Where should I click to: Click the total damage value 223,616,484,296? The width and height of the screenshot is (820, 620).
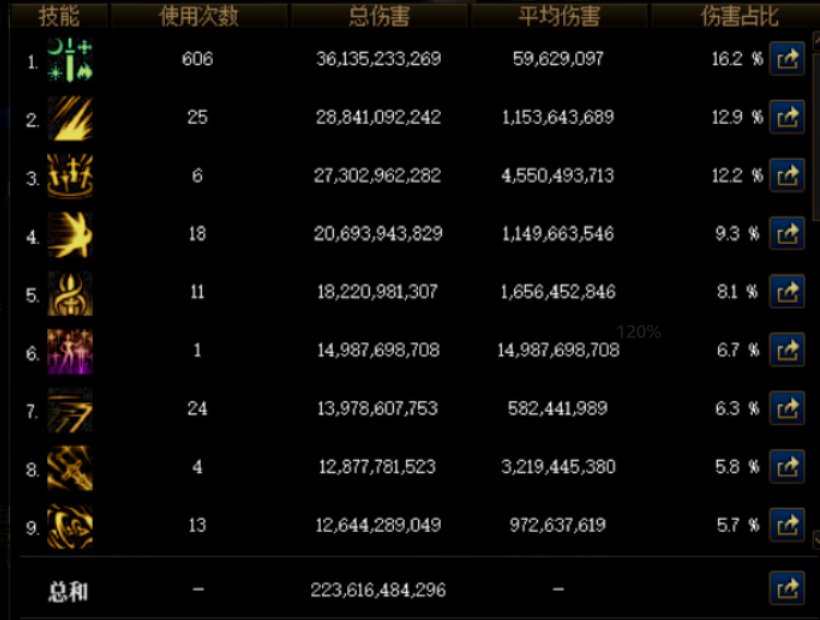pyautogui.click(x=378, y=590)
